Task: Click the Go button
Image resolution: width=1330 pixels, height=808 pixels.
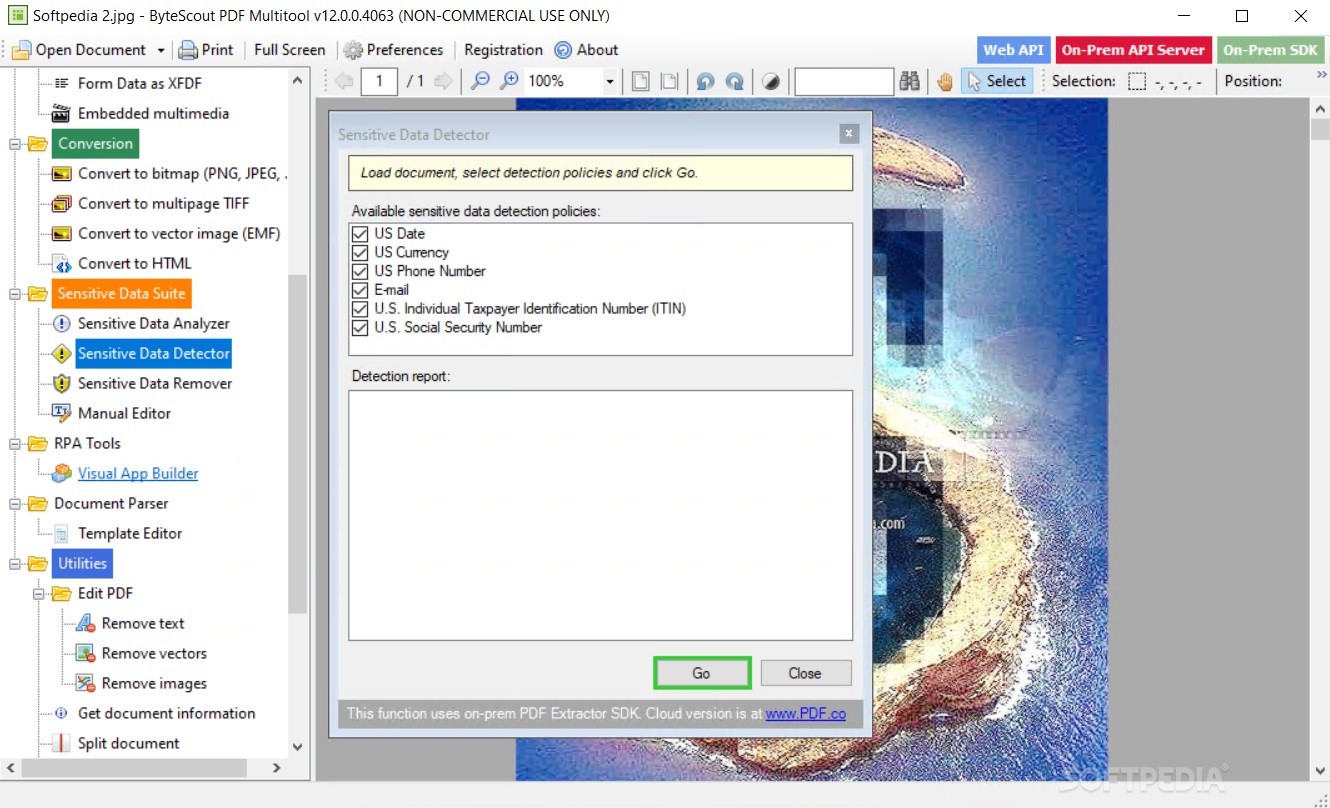Action: pyautogui.click(x=701, y=673)
